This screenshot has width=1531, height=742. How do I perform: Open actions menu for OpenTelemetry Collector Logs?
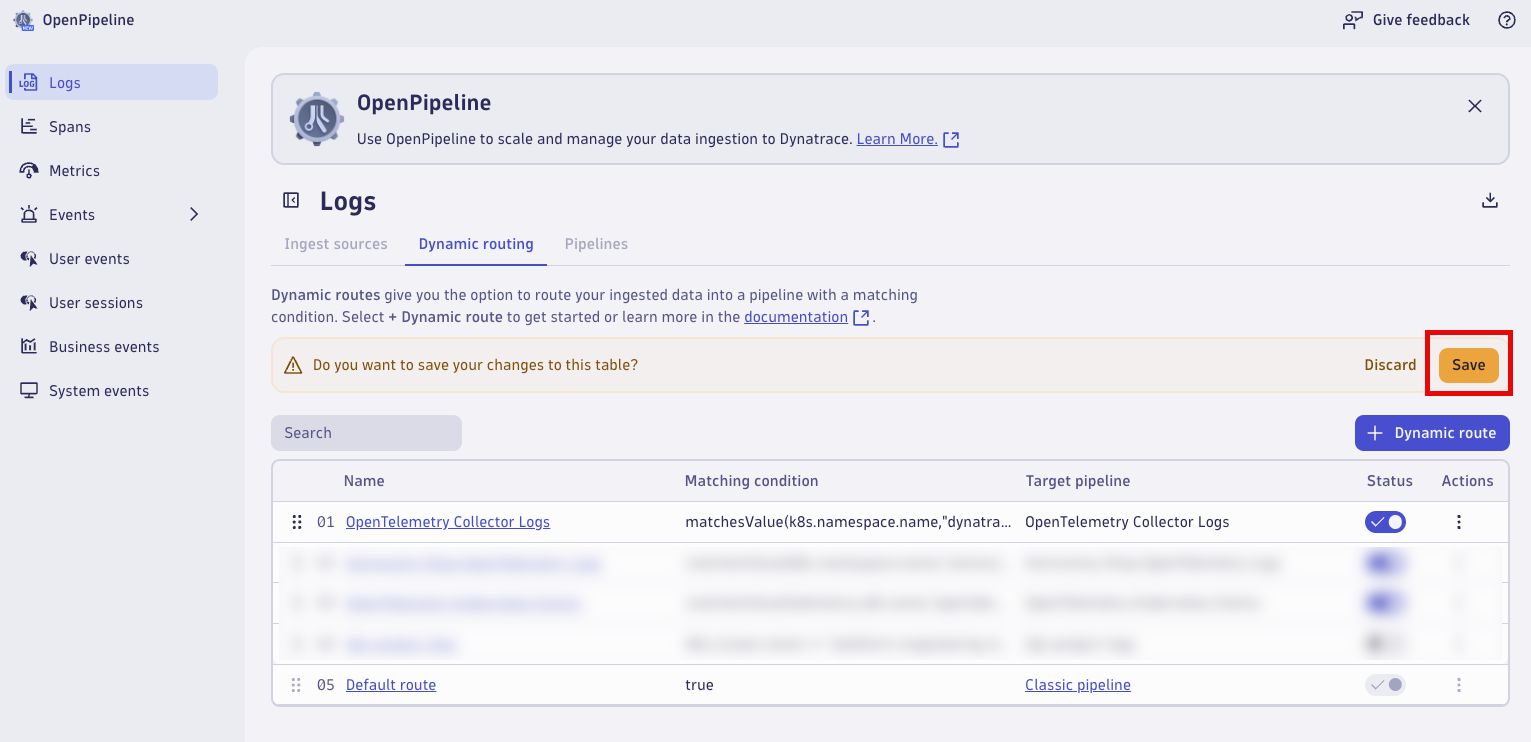pos(1459,522)
